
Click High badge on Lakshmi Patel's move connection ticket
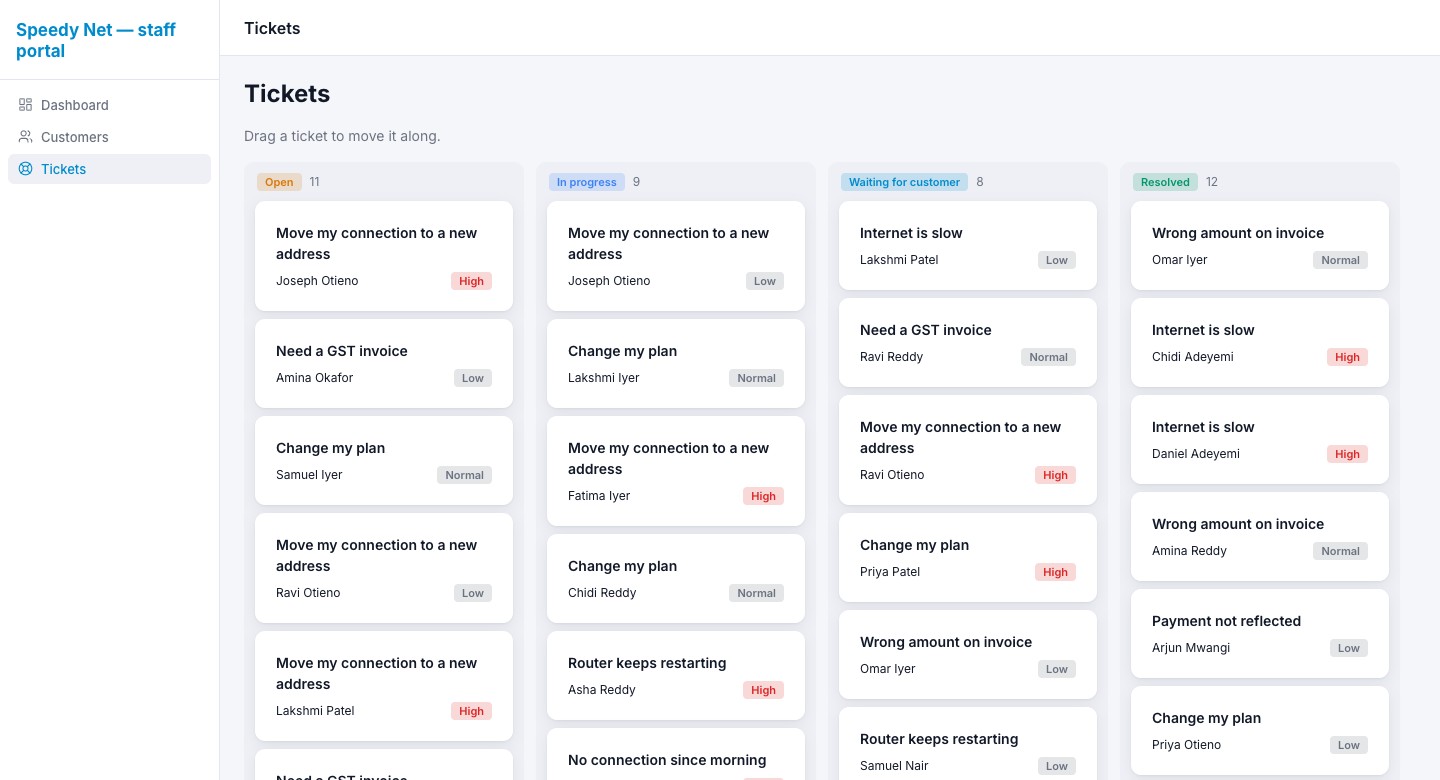471,711
